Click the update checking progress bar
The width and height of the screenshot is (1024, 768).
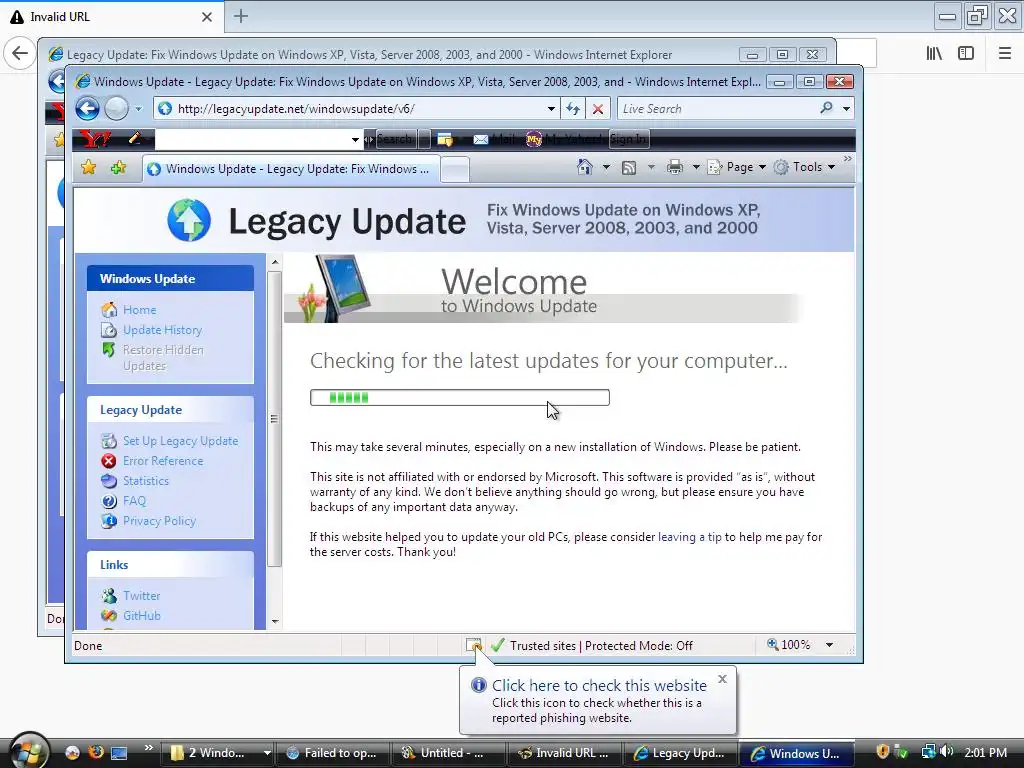(x=460, y=397)
